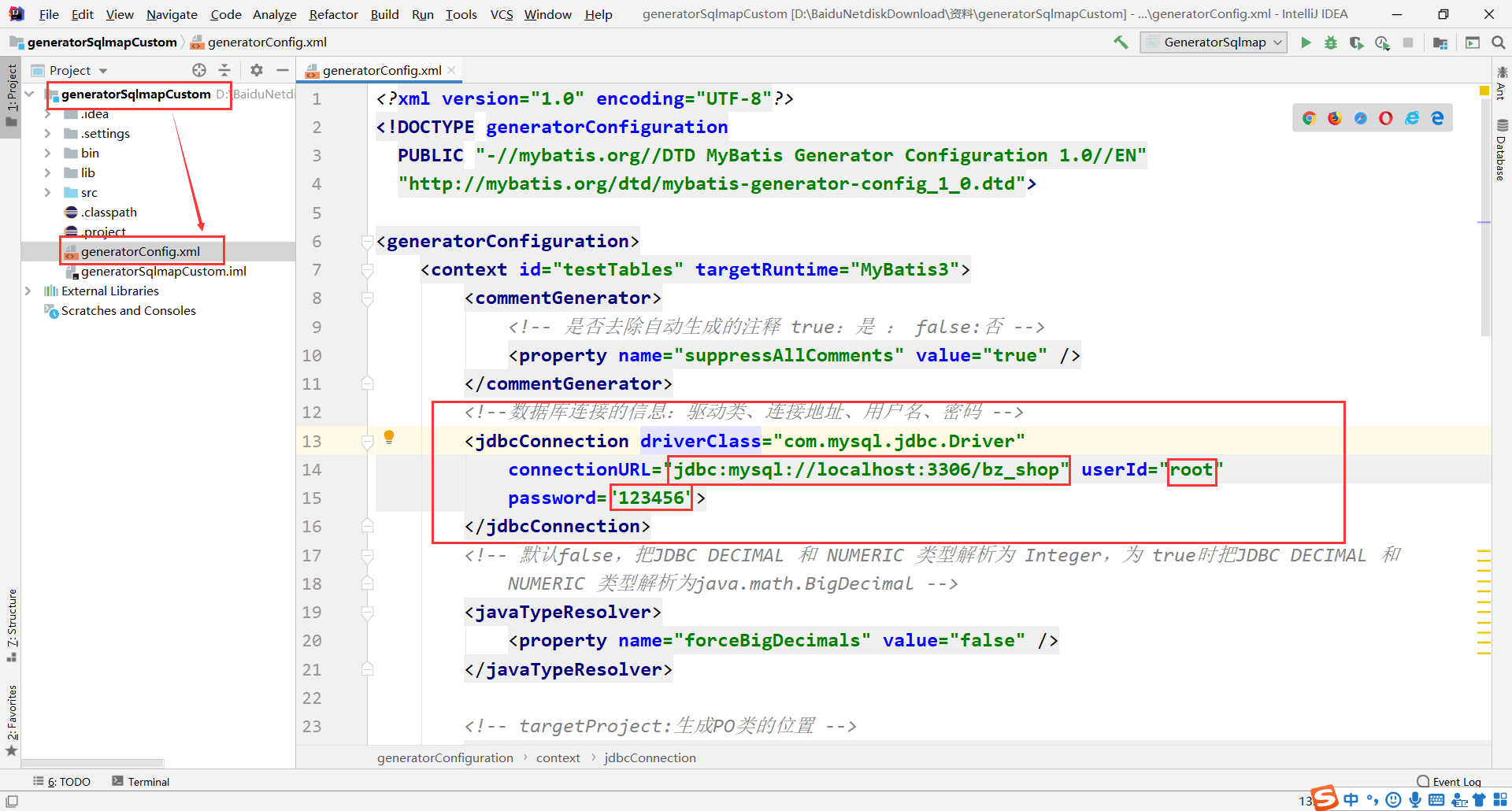Toggle the Ant tool window
The image size is (1512, 811).
1502,83
